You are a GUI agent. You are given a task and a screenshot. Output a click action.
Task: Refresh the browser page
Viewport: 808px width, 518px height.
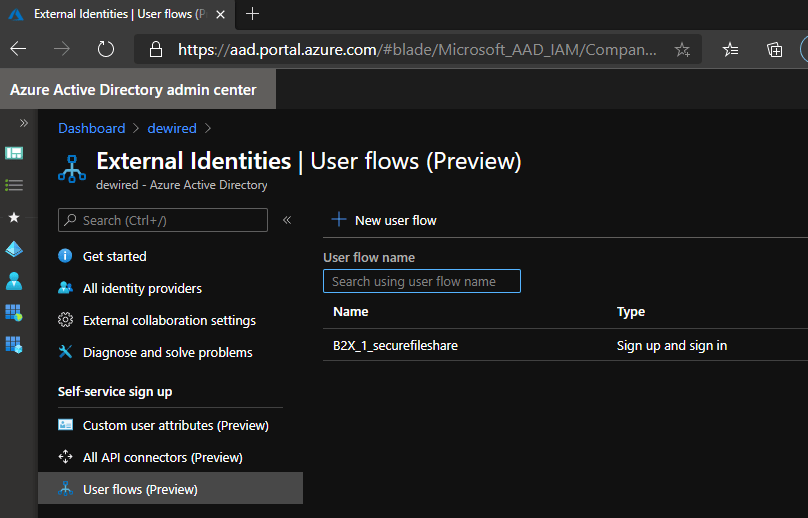click(106, 49)
